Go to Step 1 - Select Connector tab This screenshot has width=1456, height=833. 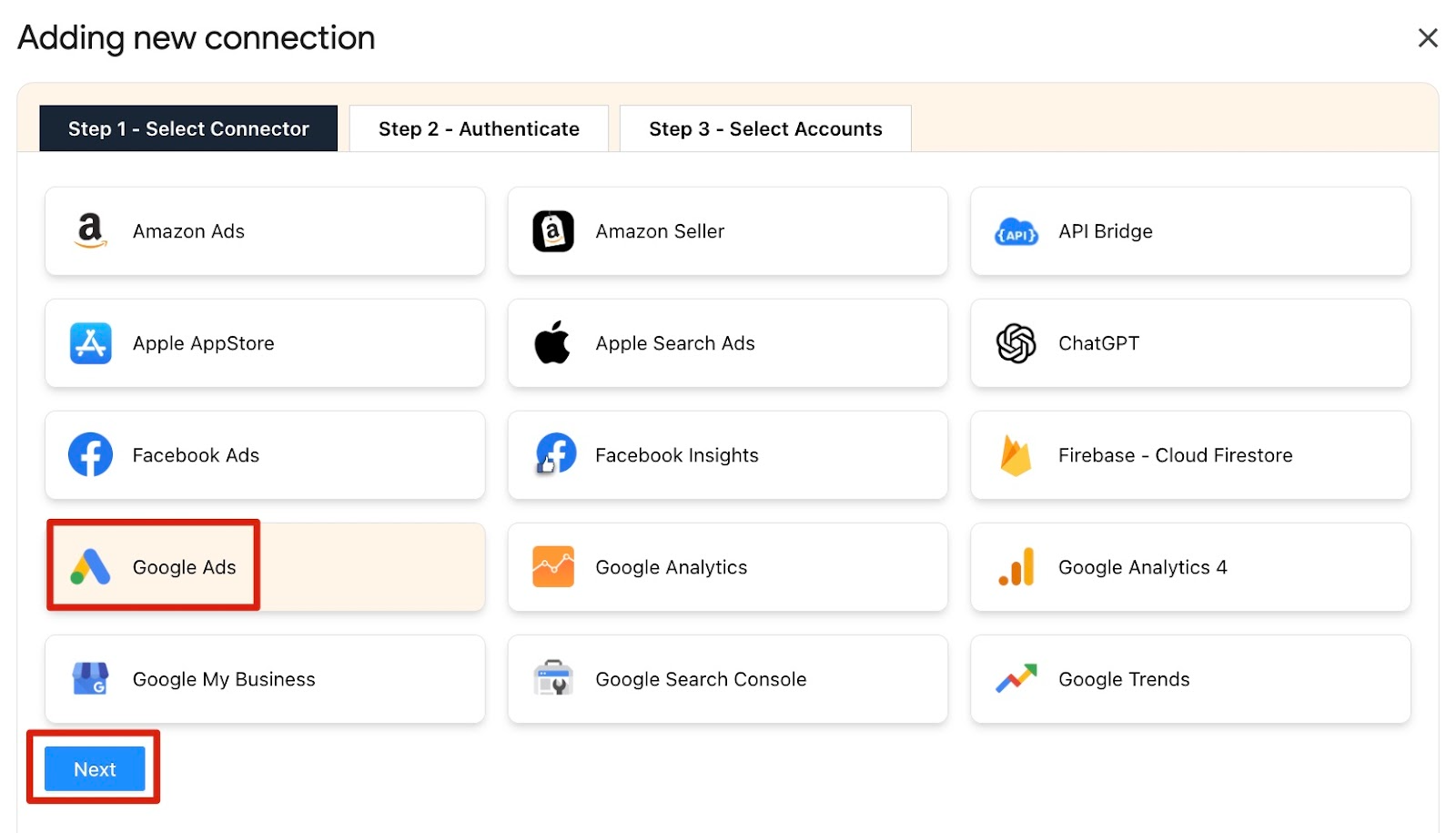[188, 128]
